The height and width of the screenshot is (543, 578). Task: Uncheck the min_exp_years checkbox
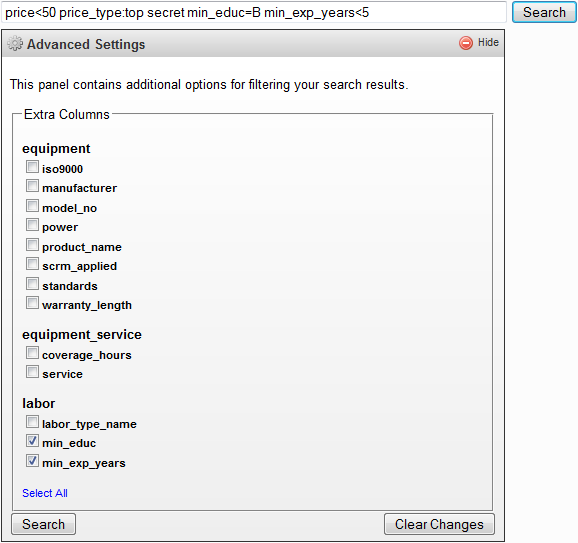32,461
